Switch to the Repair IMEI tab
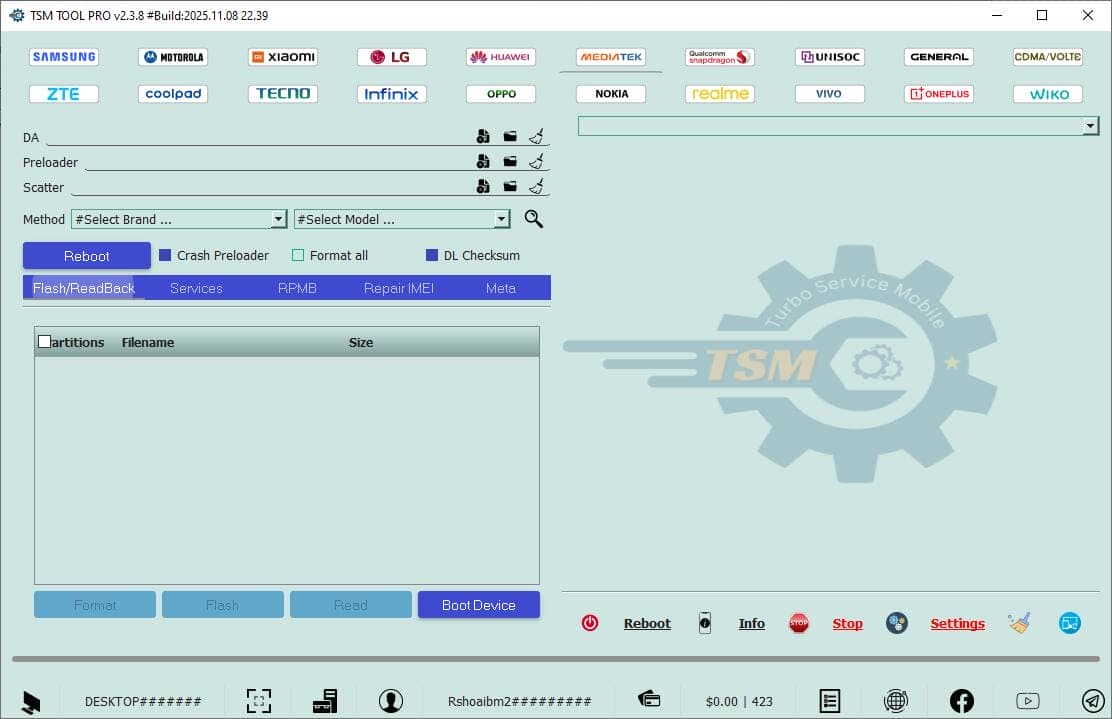Viewport: 1112px width, 719px height. coord(398,288)
